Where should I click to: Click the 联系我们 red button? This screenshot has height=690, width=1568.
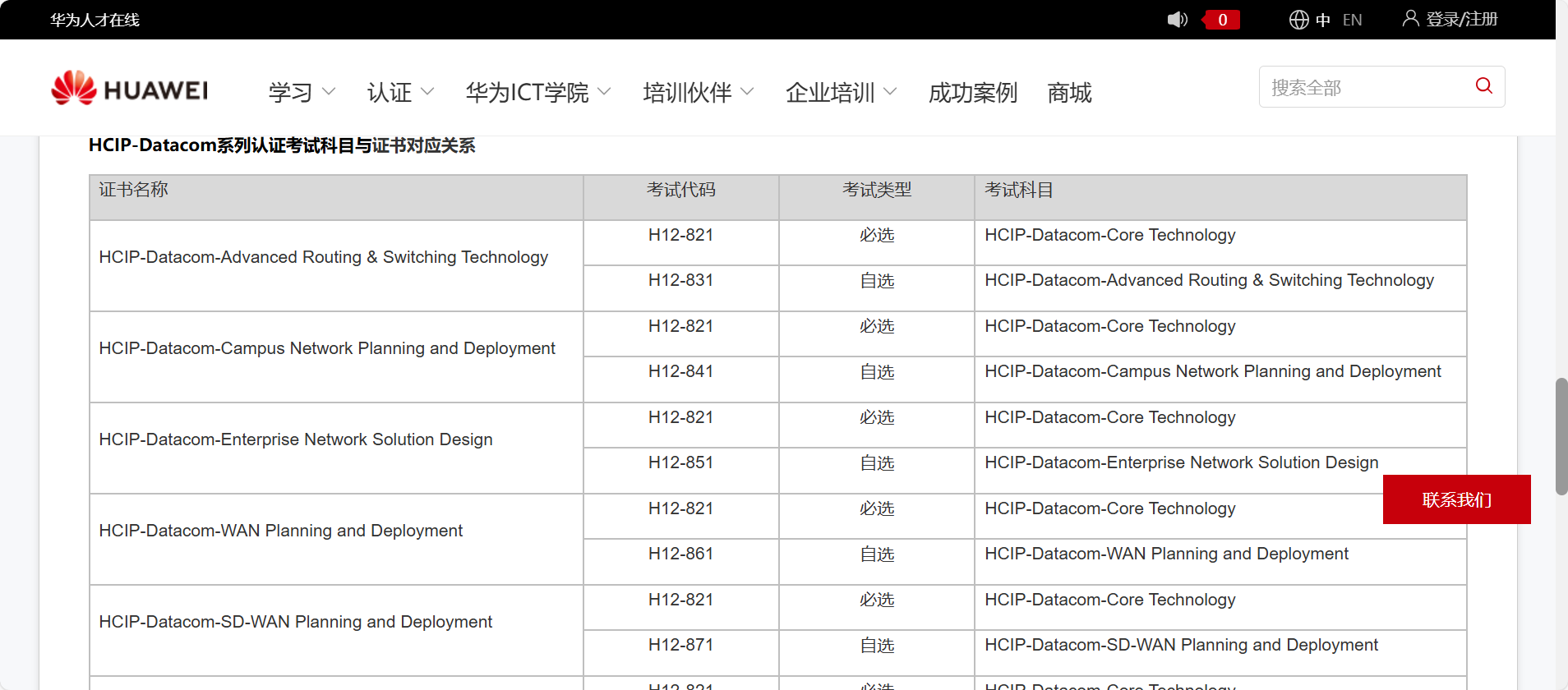[1456, 499]
